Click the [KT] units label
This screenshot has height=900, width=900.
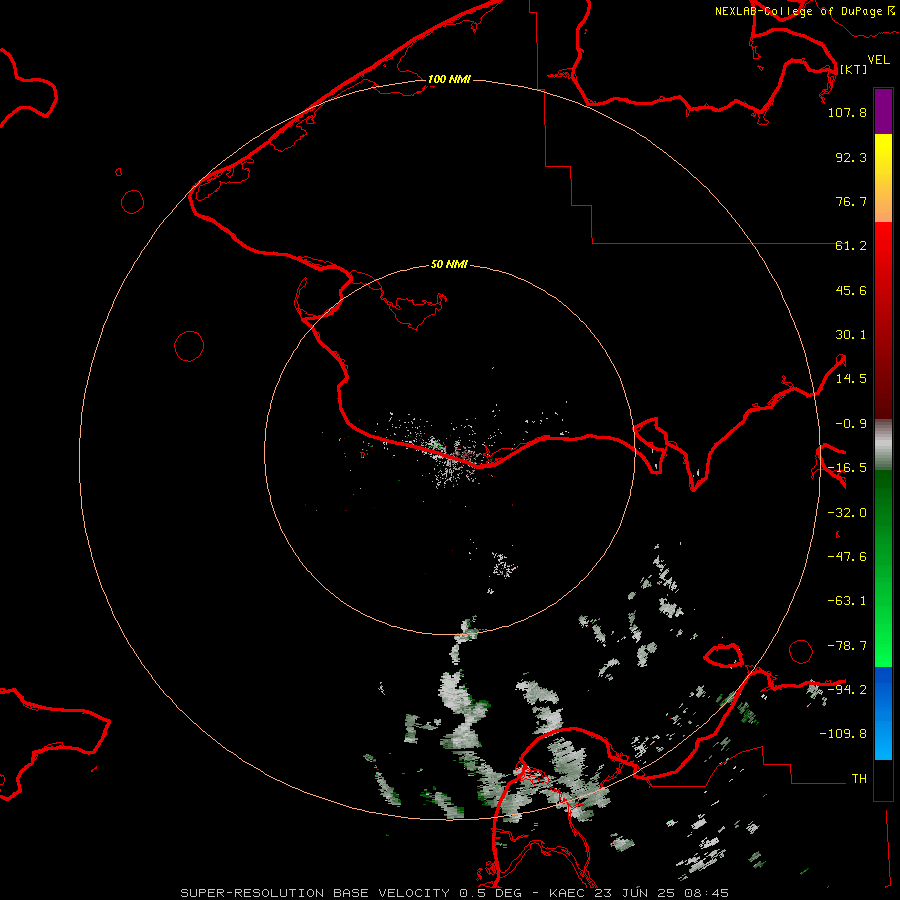coord(853,69)
